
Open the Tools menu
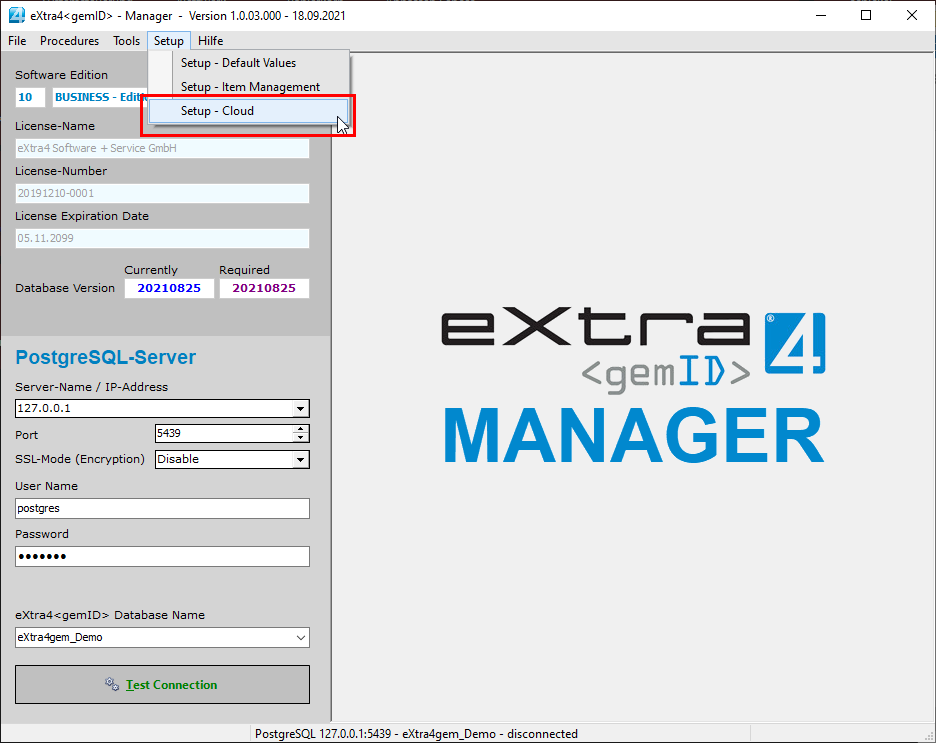[x=126, y=41]
